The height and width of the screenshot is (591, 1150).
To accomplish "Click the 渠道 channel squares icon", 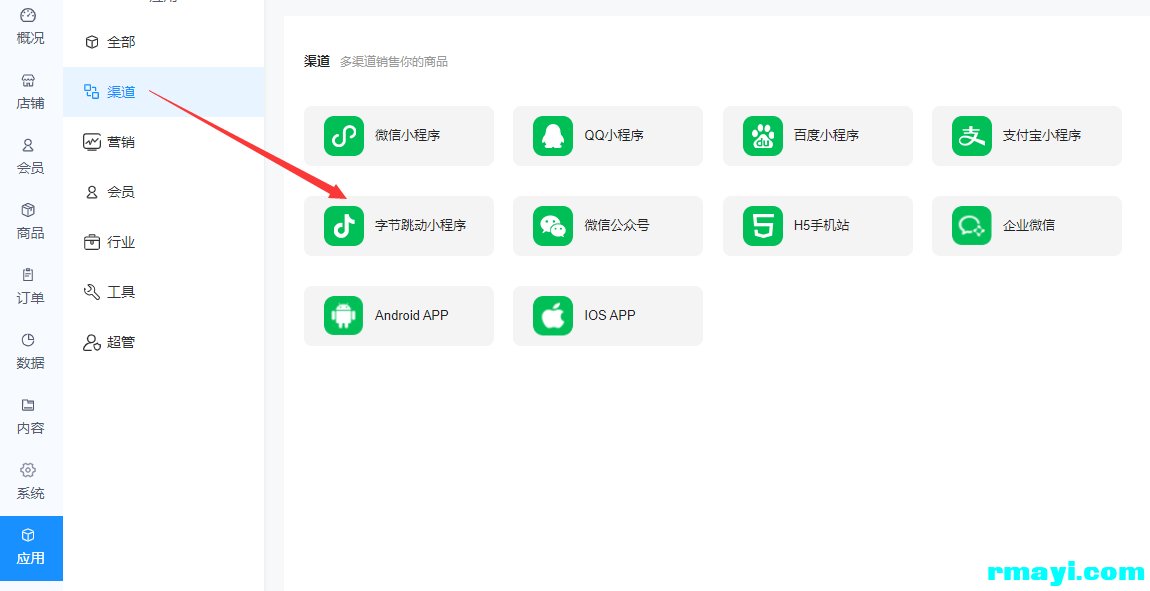I will (92, 92).
